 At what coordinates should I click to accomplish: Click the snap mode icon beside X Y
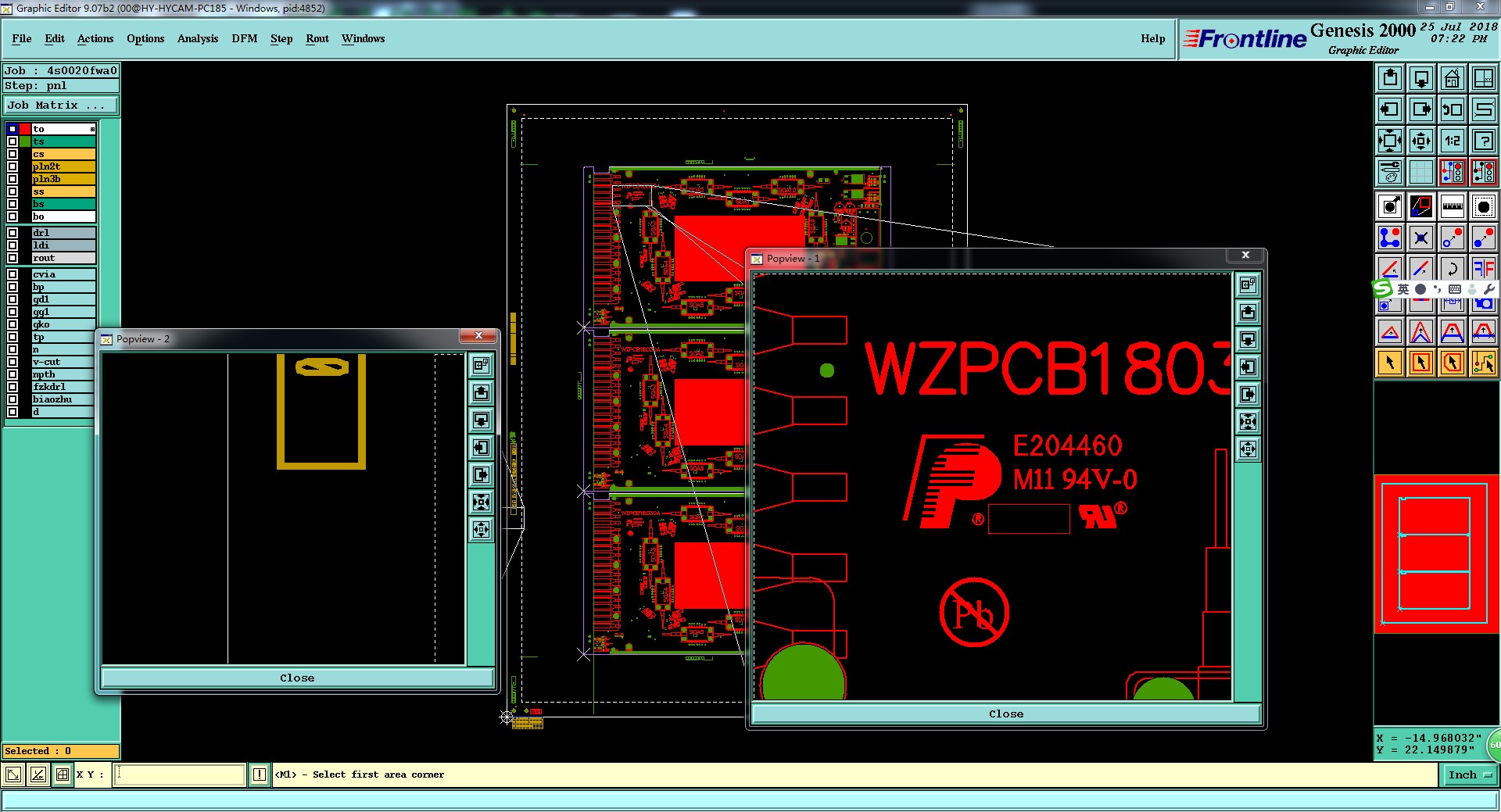pos(63,774)
